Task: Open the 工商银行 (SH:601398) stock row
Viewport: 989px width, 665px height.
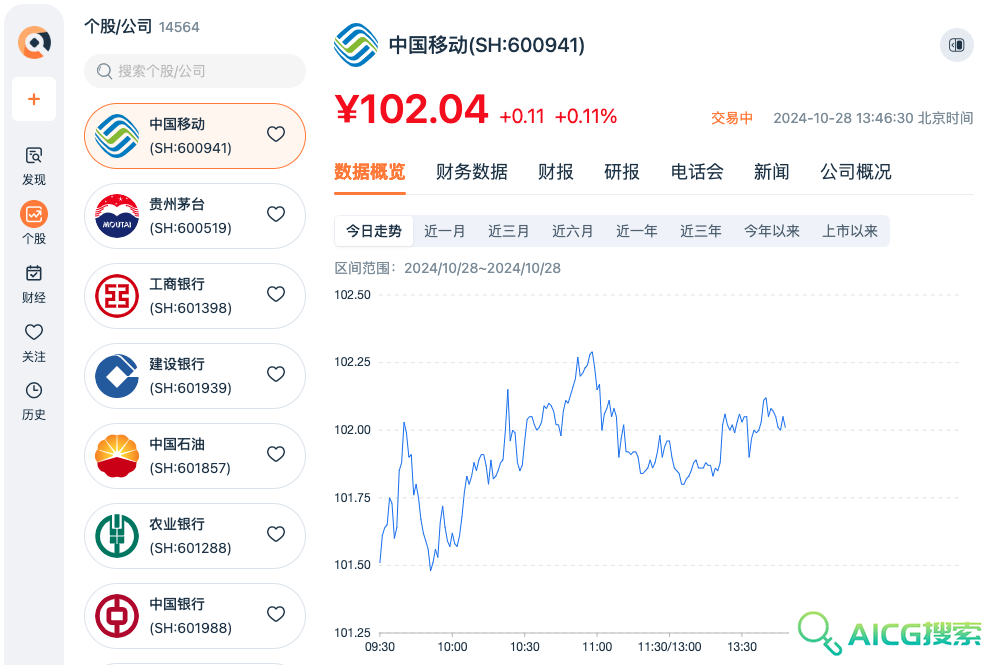Action: [x=195, y=296]
